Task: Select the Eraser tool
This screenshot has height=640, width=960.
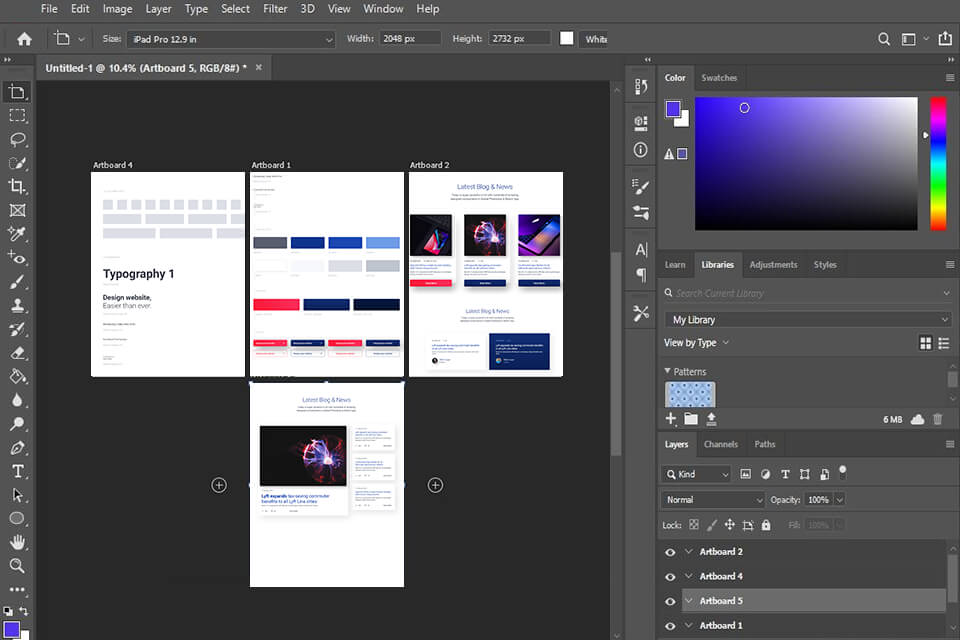Action: pyautogui.click(x=18, y=351)
